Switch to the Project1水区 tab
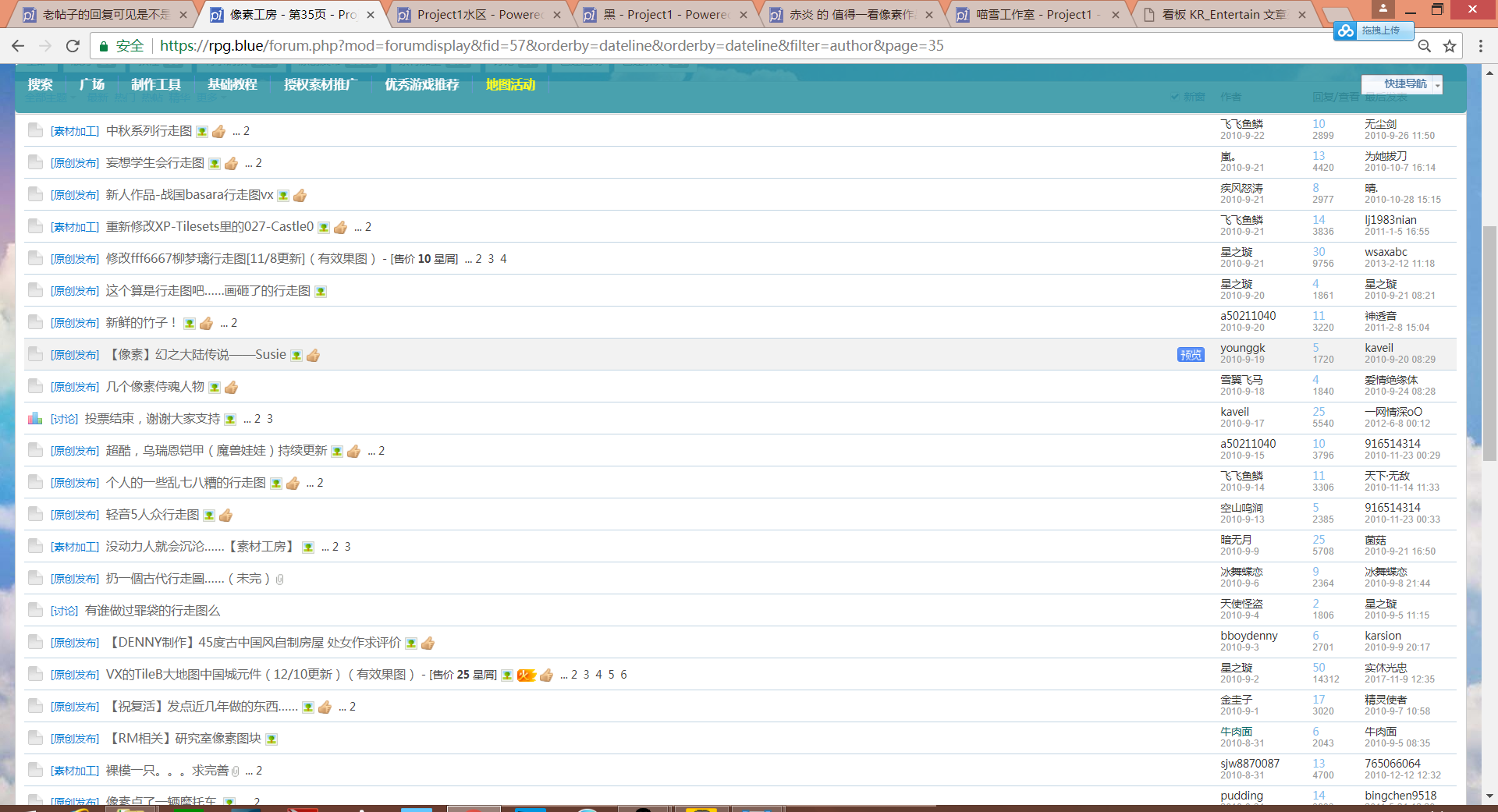Viewport: 1498px width, 812px height. click(479, 14)
